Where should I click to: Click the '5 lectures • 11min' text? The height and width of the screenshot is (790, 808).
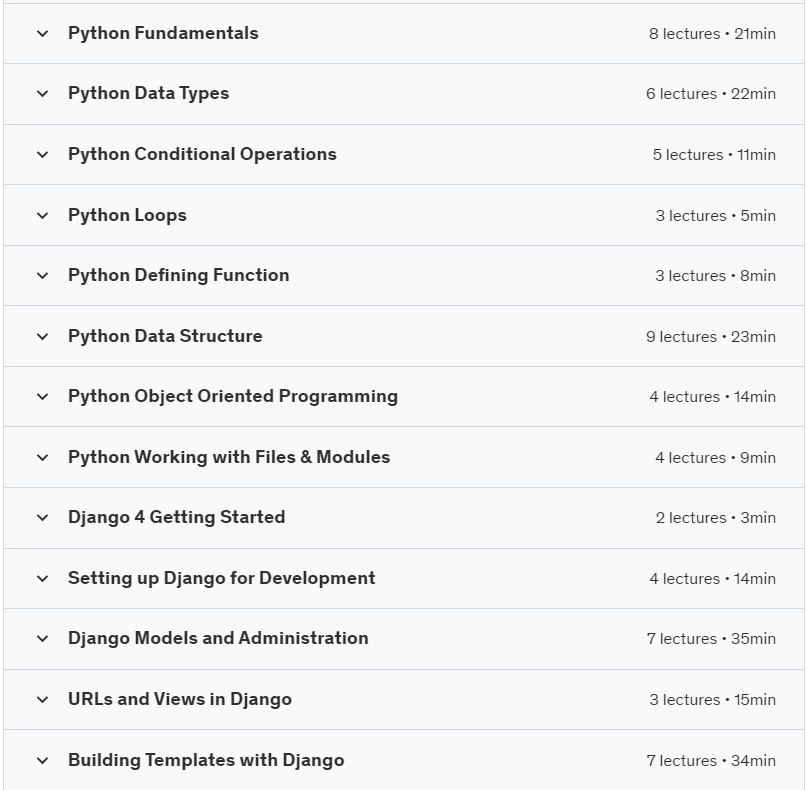tap(714, 155)
